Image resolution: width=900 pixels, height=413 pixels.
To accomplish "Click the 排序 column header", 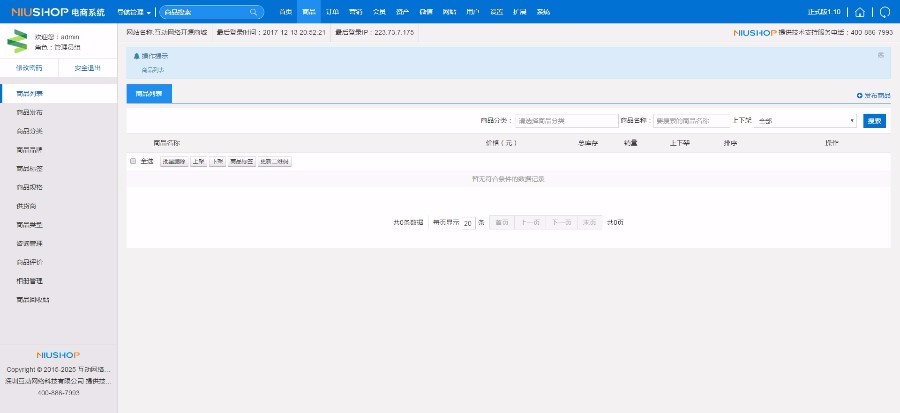I will coord(730,143).
